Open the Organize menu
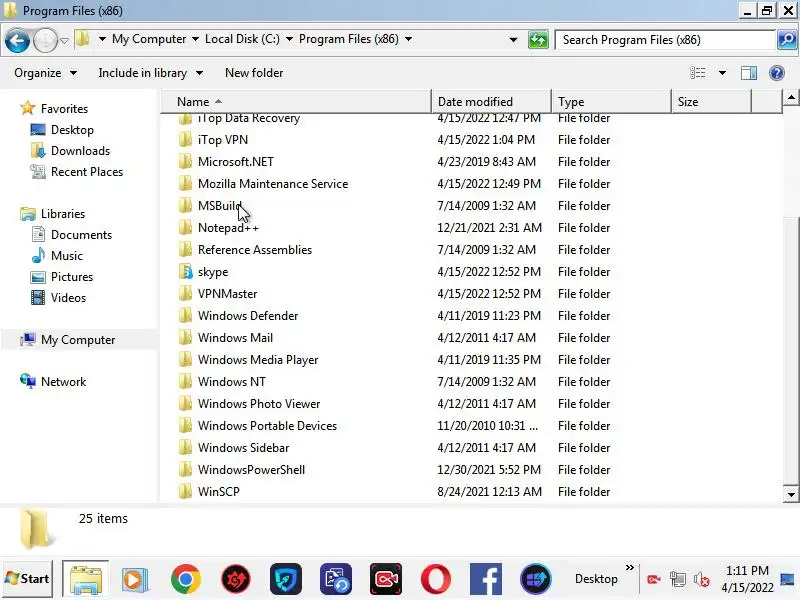 click(x=45, y=73)
